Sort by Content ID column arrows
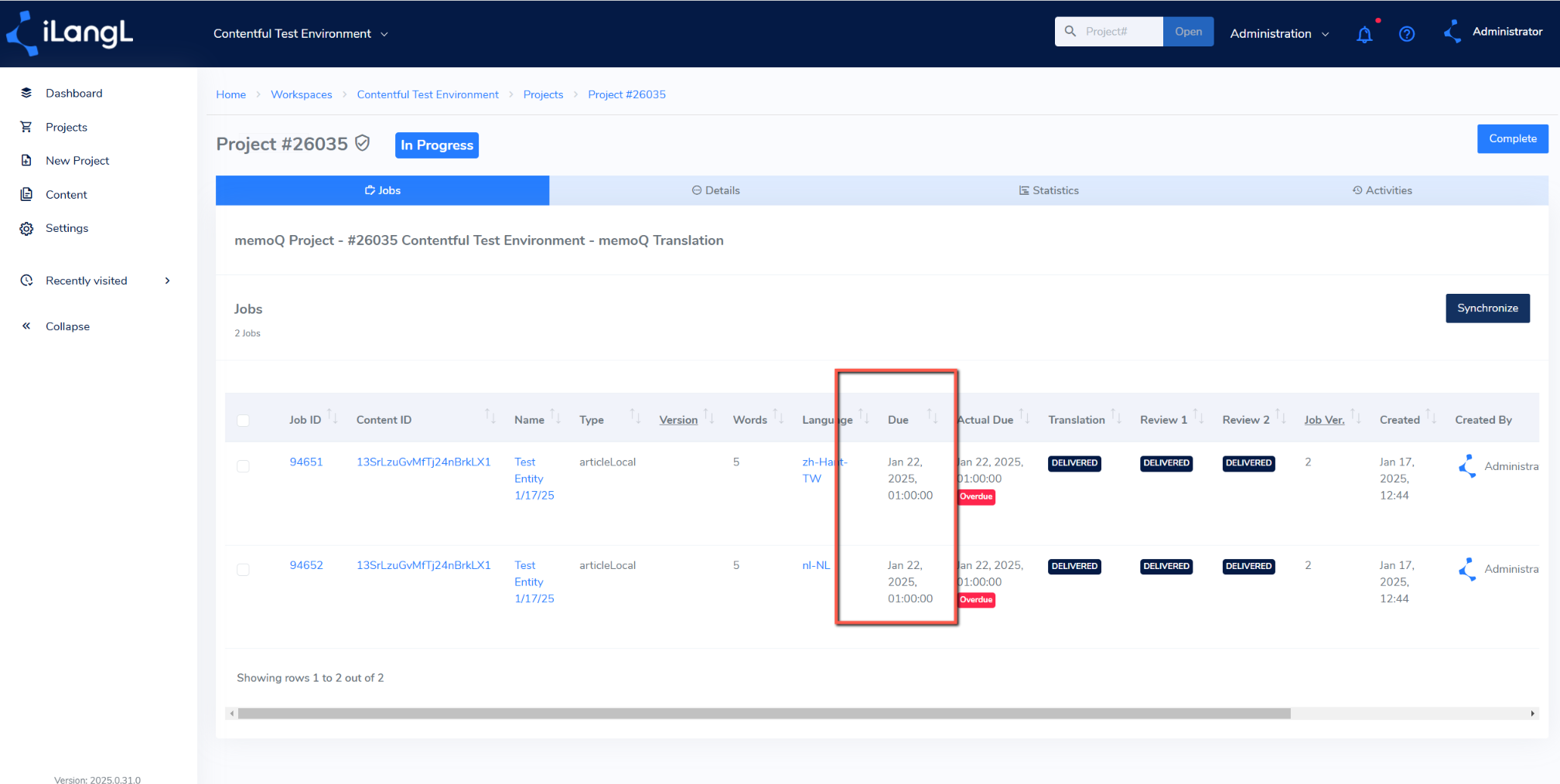 490,416
